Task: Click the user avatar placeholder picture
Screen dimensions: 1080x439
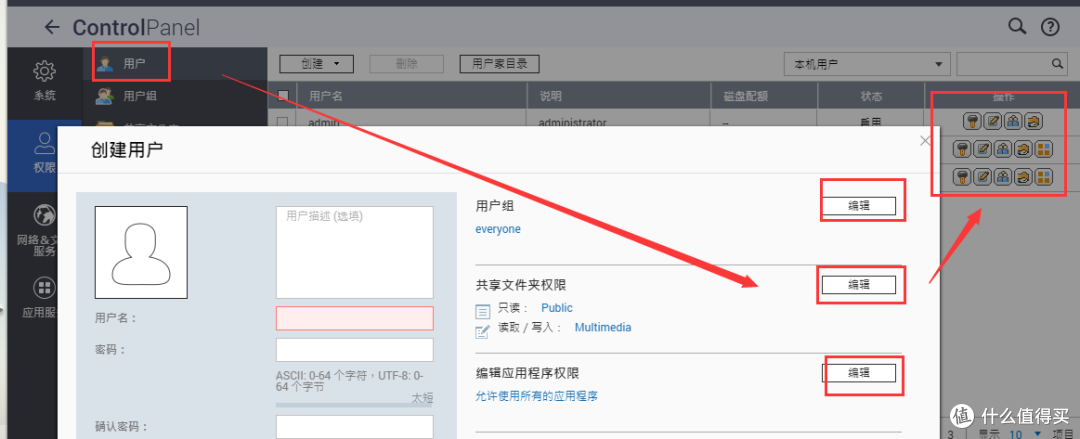Action: (x=141, y=252)
